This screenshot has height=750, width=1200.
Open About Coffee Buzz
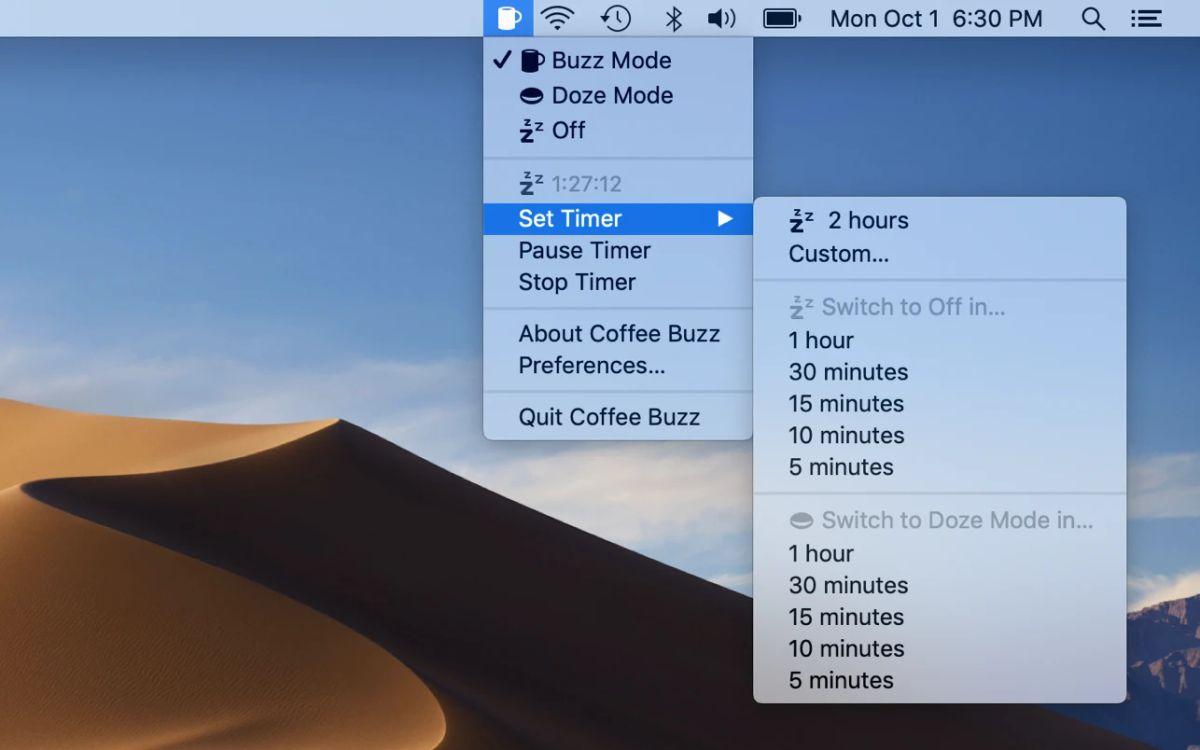tap(618, 334)
